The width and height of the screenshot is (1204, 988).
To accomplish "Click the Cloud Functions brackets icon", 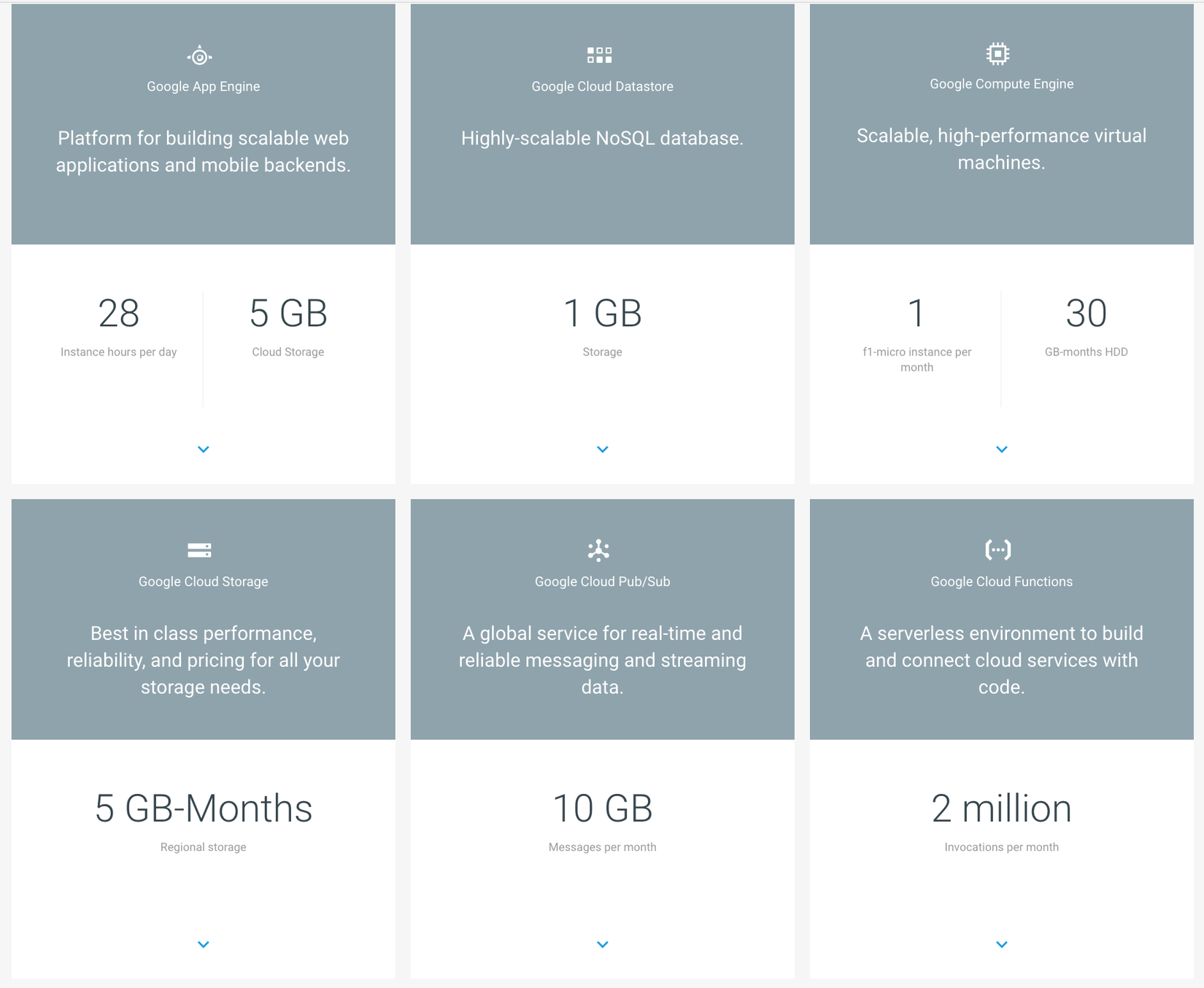I will 997,549.
